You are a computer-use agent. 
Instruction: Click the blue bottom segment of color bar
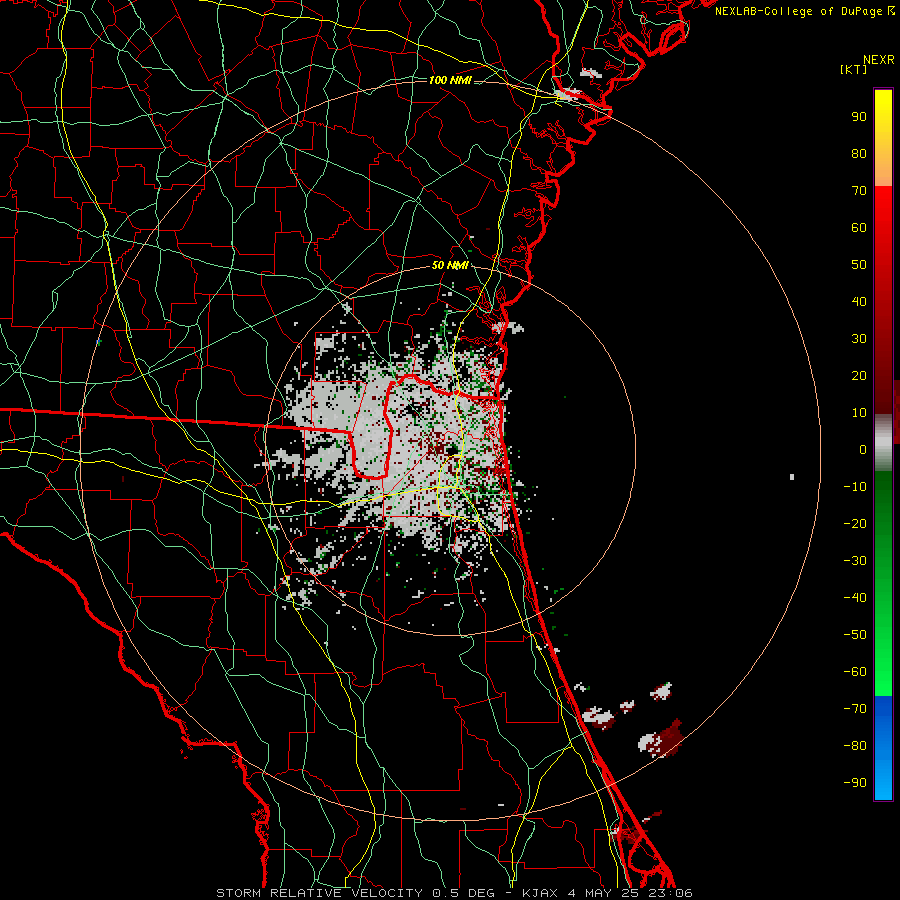(x=883, y=748)
